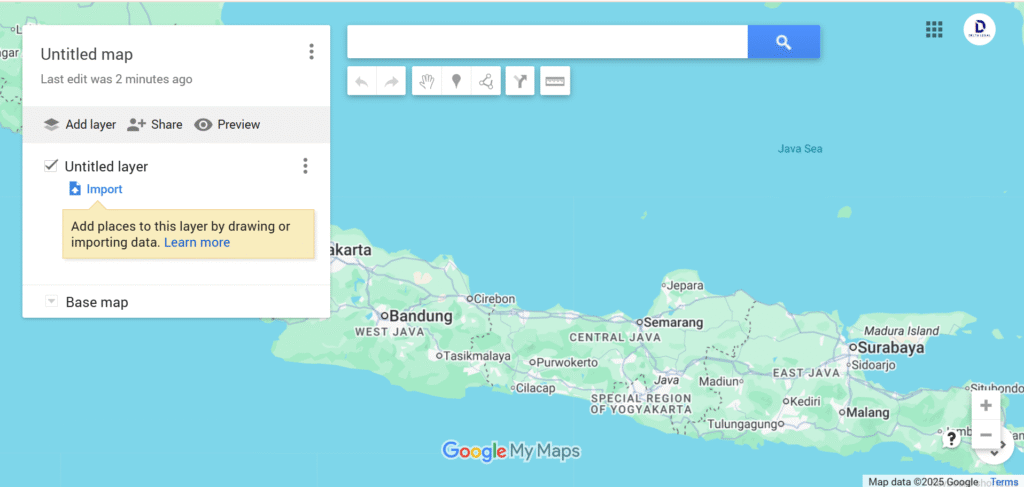Select the measure distances ruler tool

(x=555, y=82)
